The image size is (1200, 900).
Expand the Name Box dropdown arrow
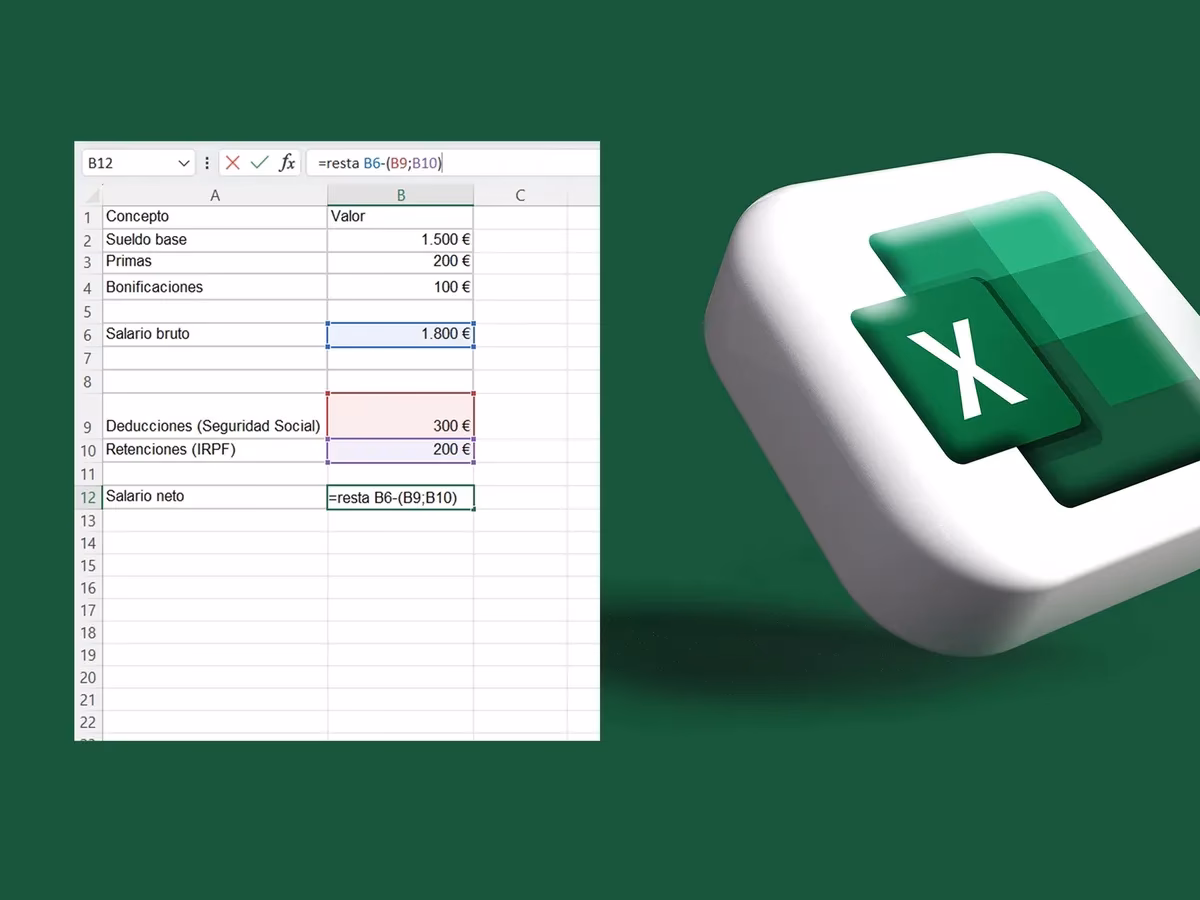pyautogui.click(x=184, y=163)
